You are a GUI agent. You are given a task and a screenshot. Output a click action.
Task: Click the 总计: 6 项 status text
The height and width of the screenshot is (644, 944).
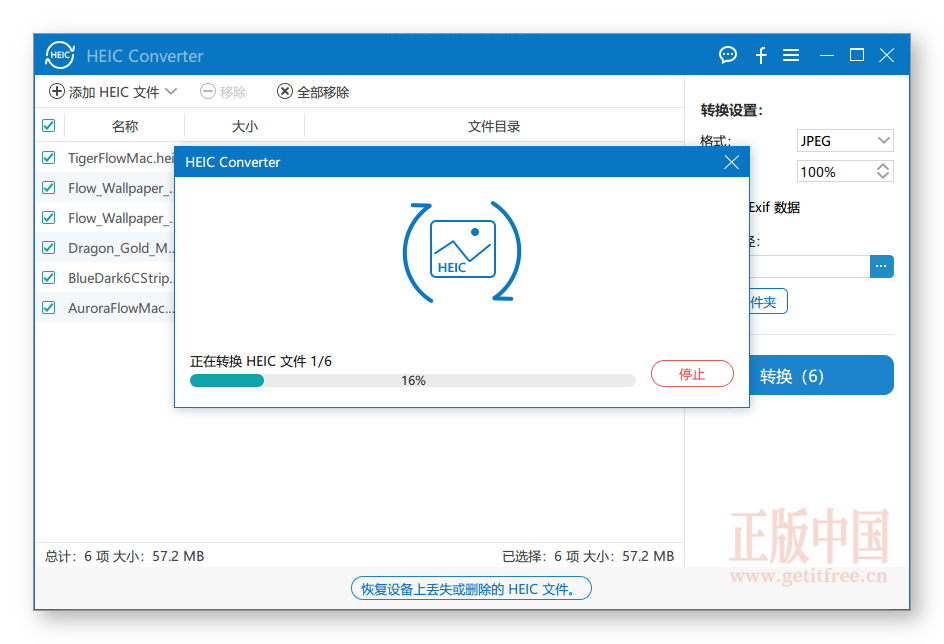[124, 556]
